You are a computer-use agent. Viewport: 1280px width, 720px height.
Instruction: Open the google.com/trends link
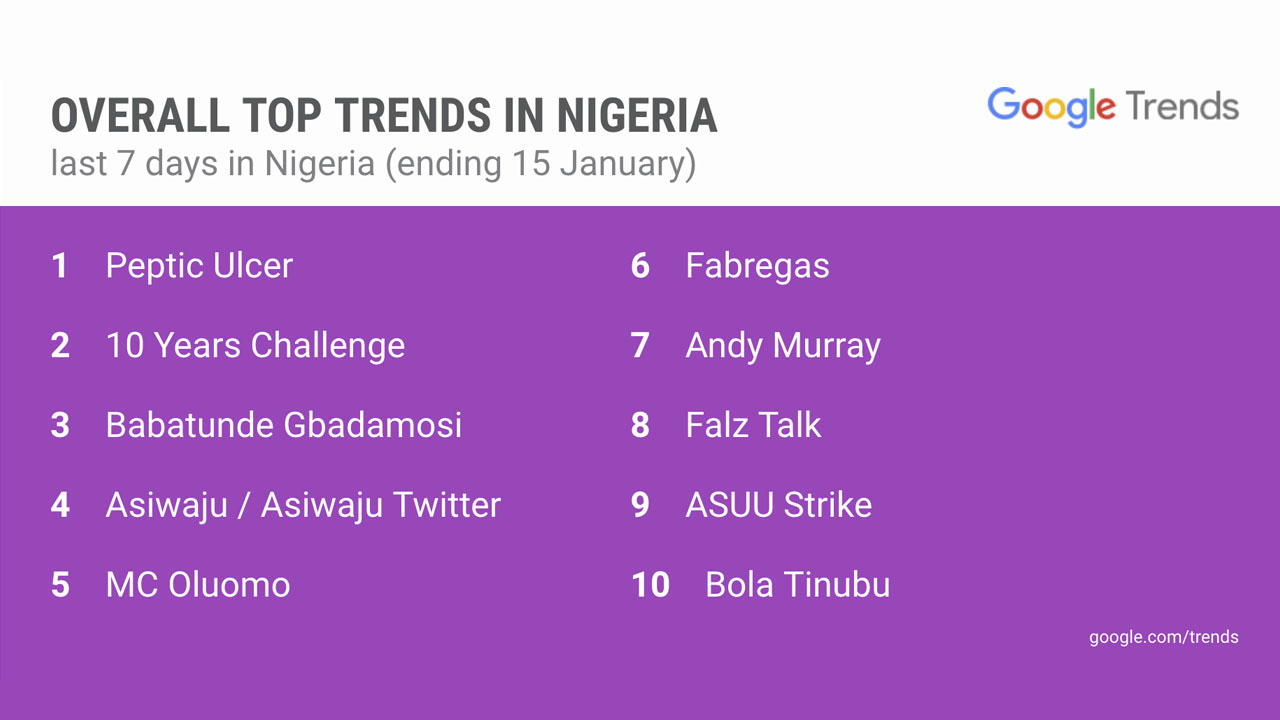(1163, 637)
